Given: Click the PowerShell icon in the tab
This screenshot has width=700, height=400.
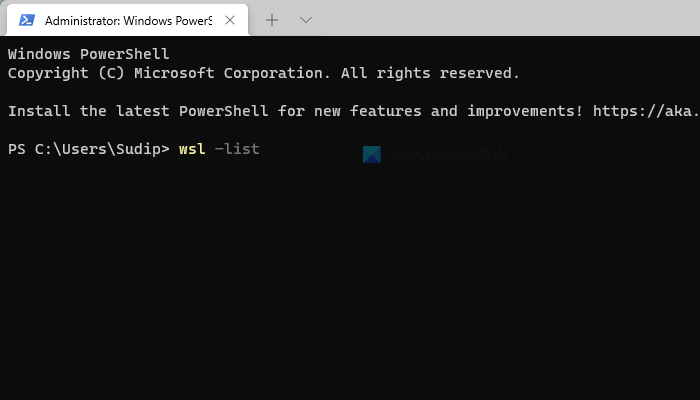Looking at the screenshot, I should (x=27, y=20).
